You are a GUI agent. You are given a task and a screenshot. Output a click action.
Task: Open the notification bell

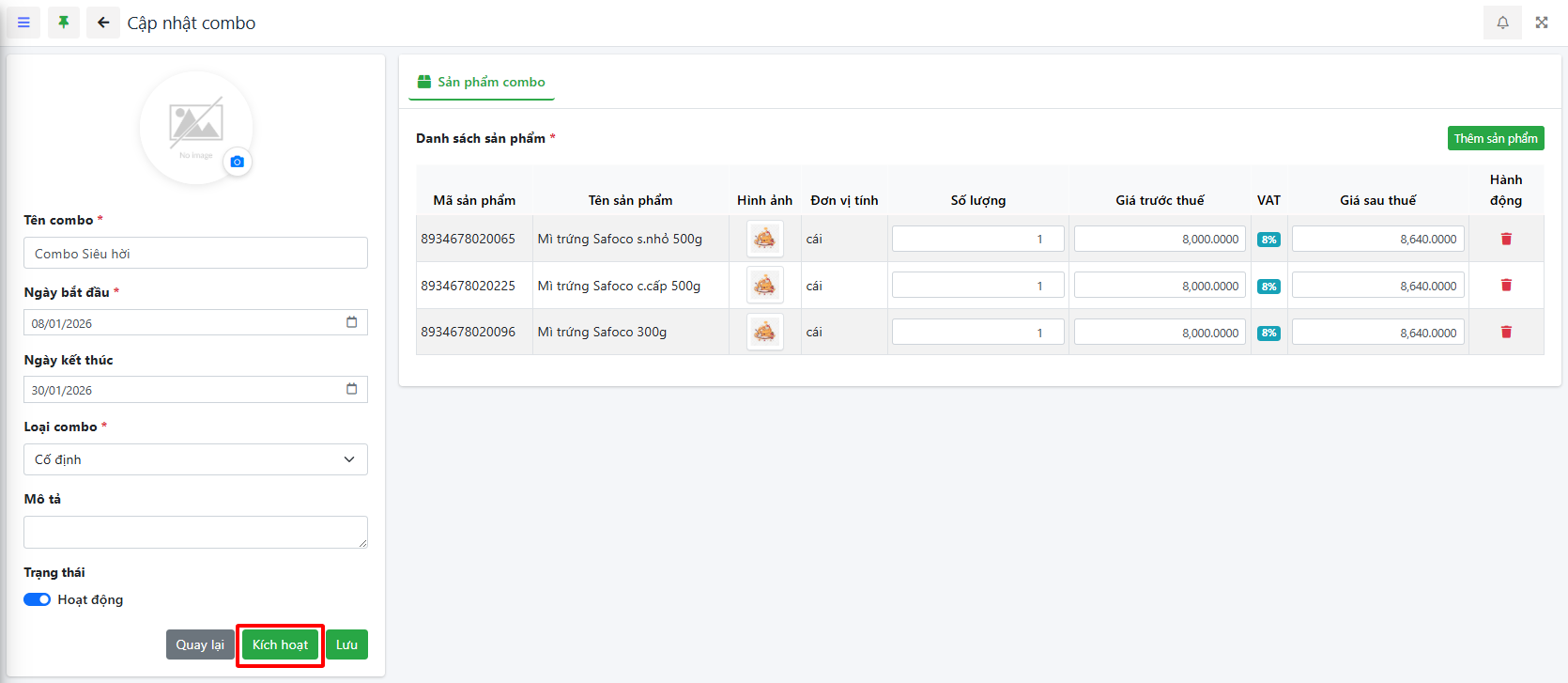[1502, 23]
